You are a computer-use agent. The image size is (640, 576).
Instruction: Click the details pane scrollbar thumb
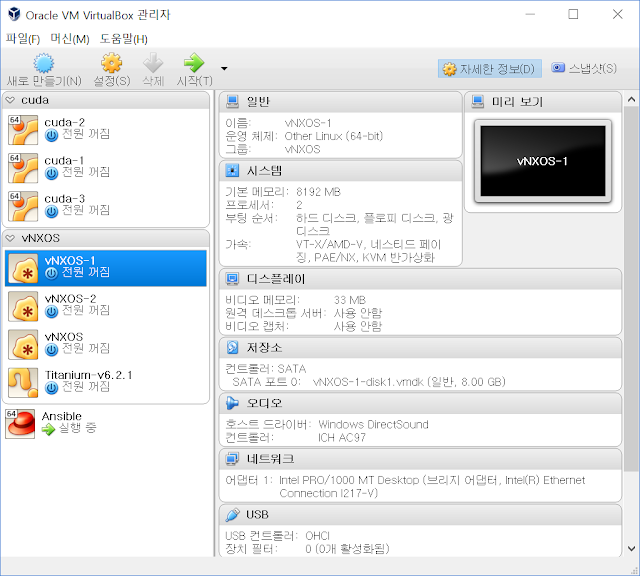631,289
